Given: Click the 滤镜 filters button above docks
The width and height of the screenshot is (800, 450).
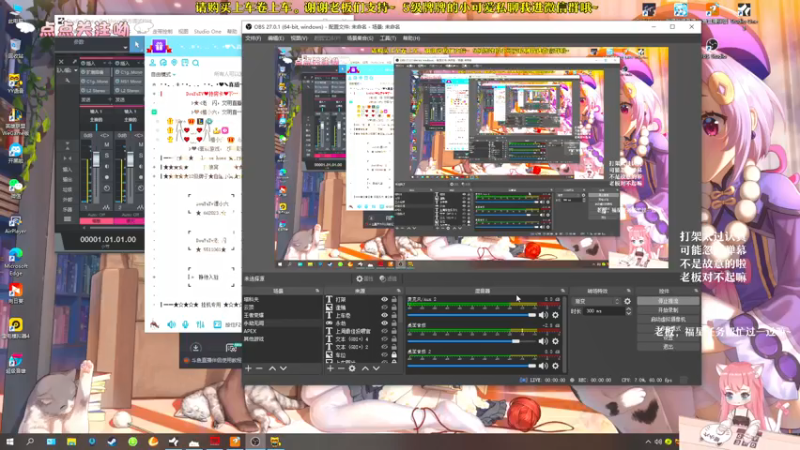Looking at the screenshot, I should pyautogui.click(x=388, y=279).
